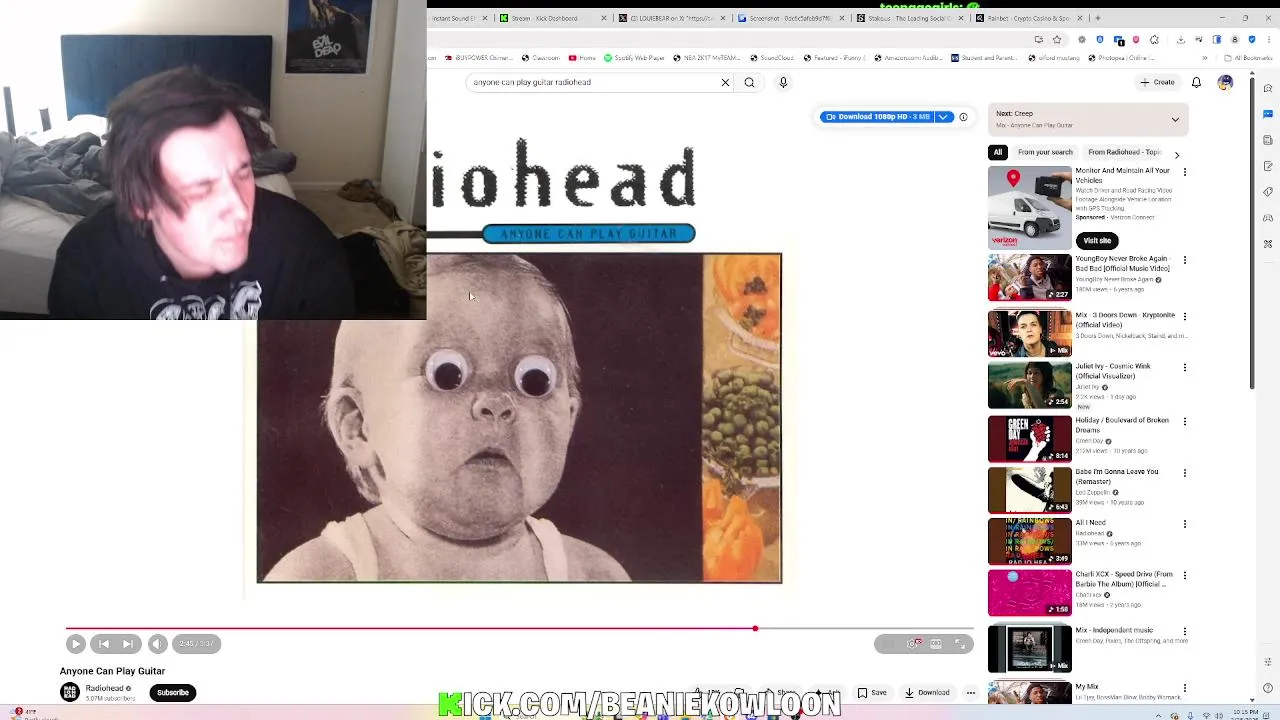This screenshot has height=720, width=1280.
Task: Bookmark this page star icon
Action: point(1057,39)
